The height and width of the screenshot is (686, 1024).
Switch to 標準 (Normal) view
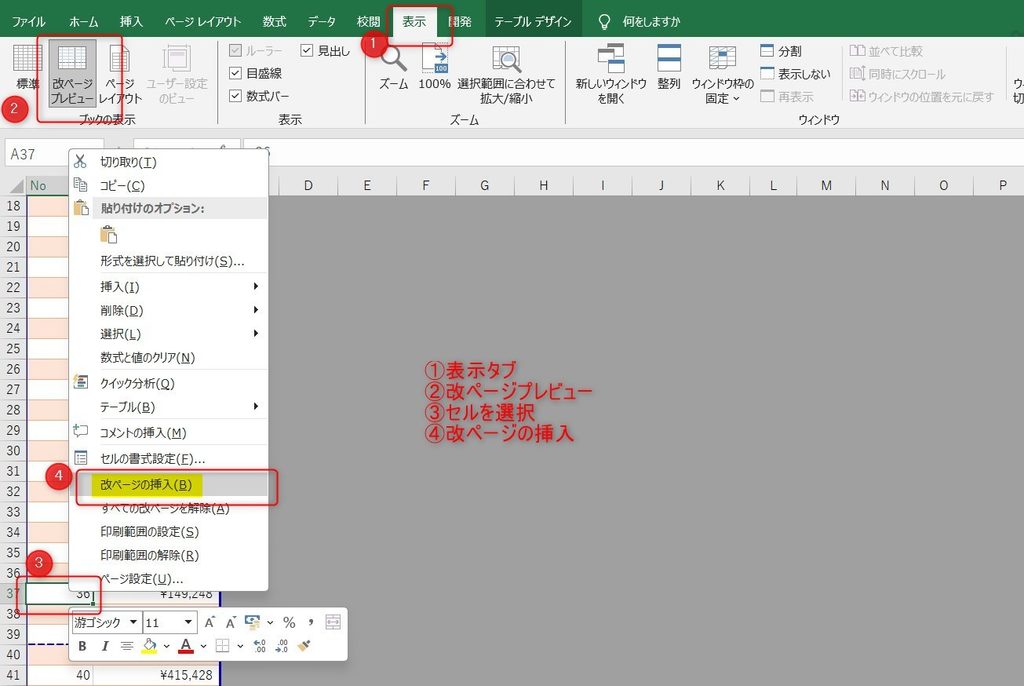point(27,67)
